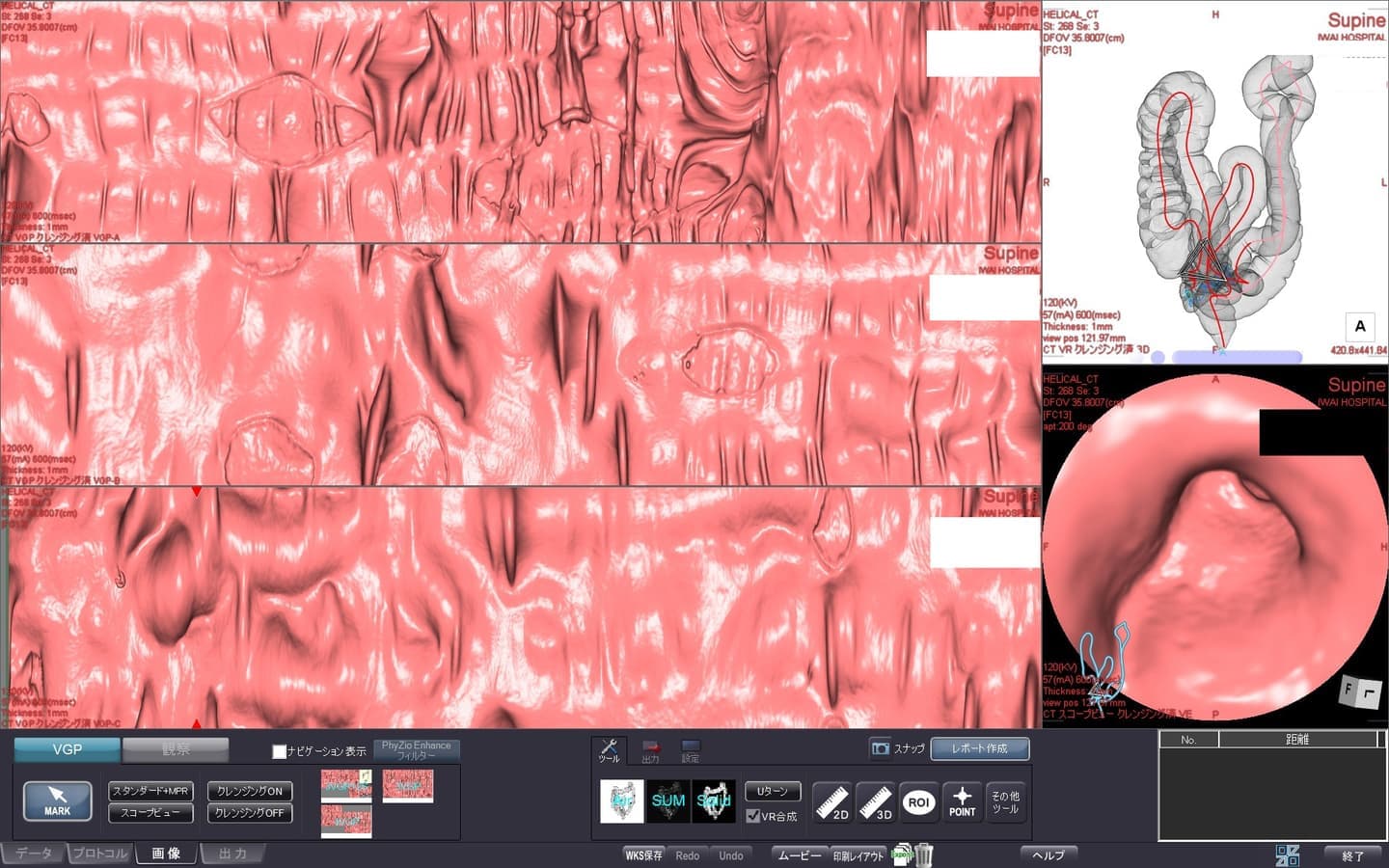Activate the ROI tool
The width and height of the screenshot is (1389, 868).
(x=918, y=801)
